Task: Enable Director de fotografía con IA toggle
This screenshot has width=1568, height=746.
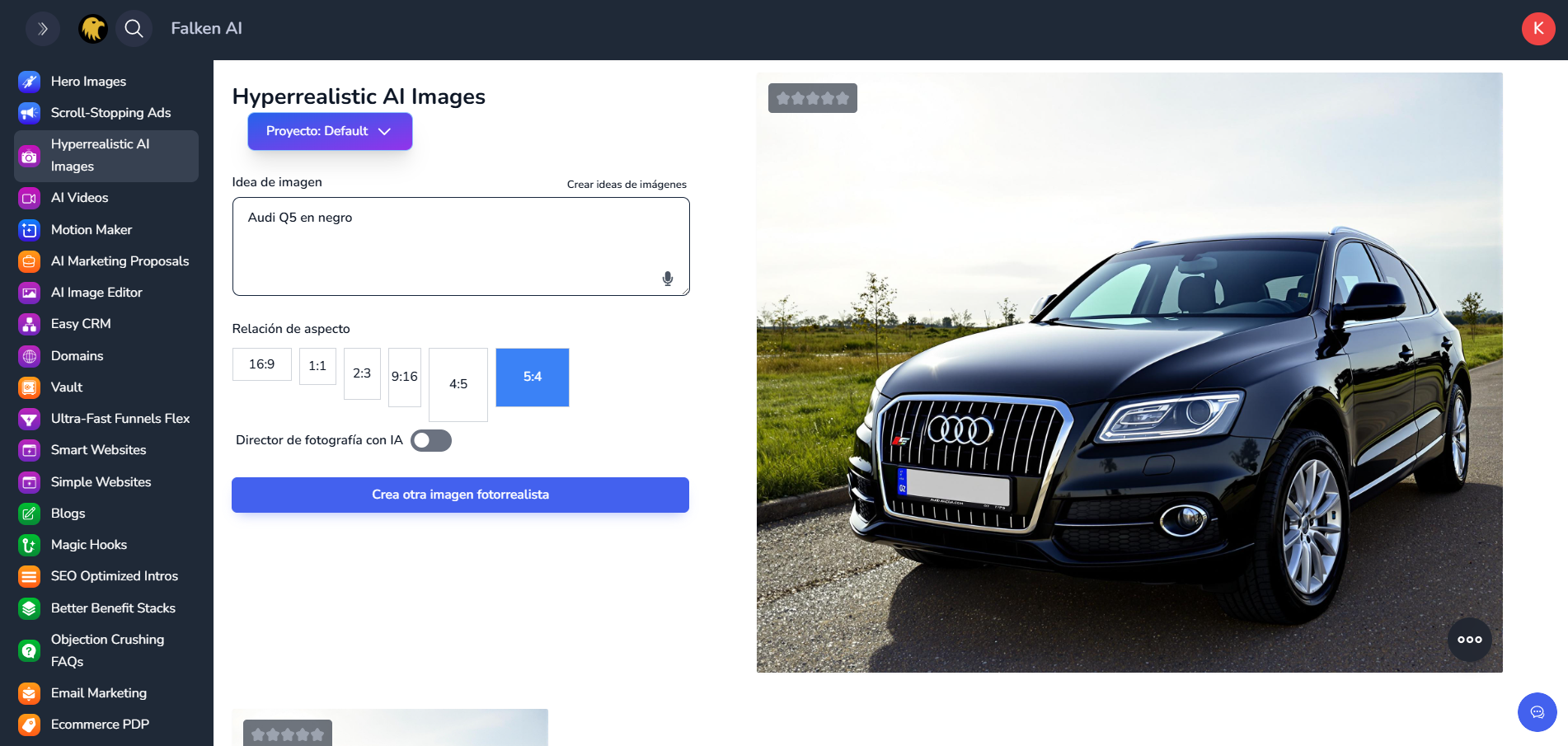Action: (431, 441)
